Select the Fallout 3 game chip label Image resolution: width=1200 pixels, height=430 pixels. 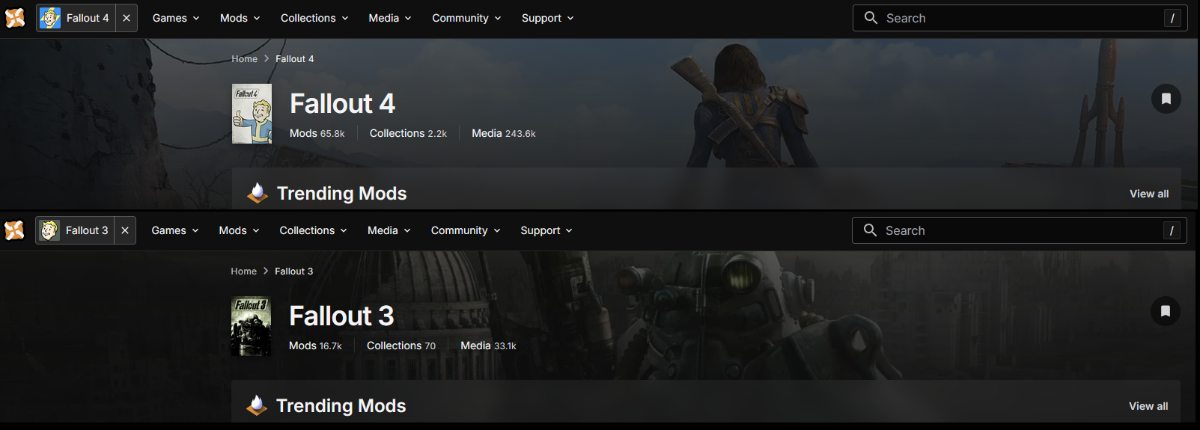coord(86,230)
